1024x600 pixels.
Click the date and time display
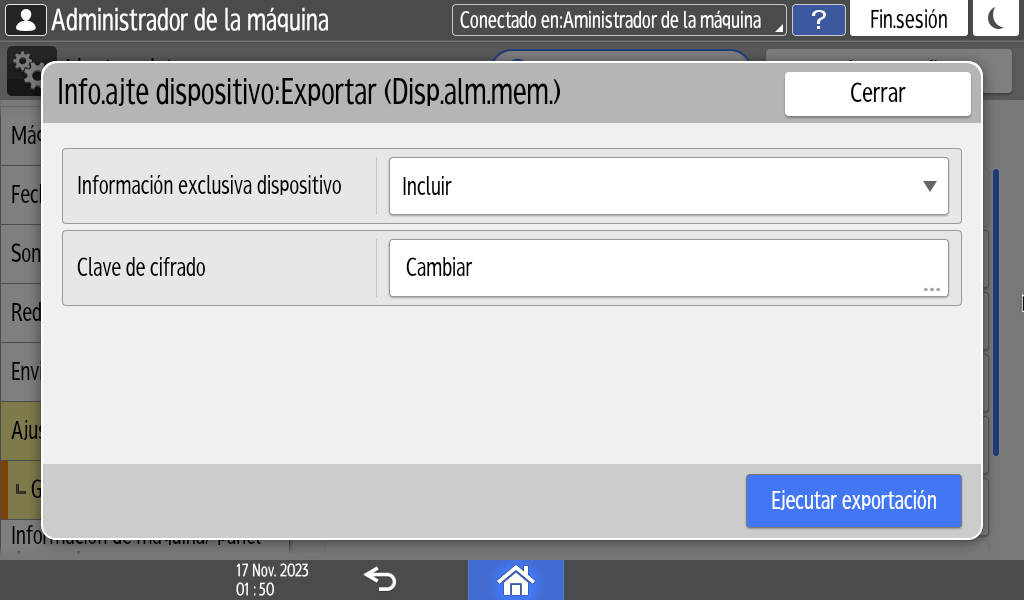pyautogui.click(x=272, y=579)
